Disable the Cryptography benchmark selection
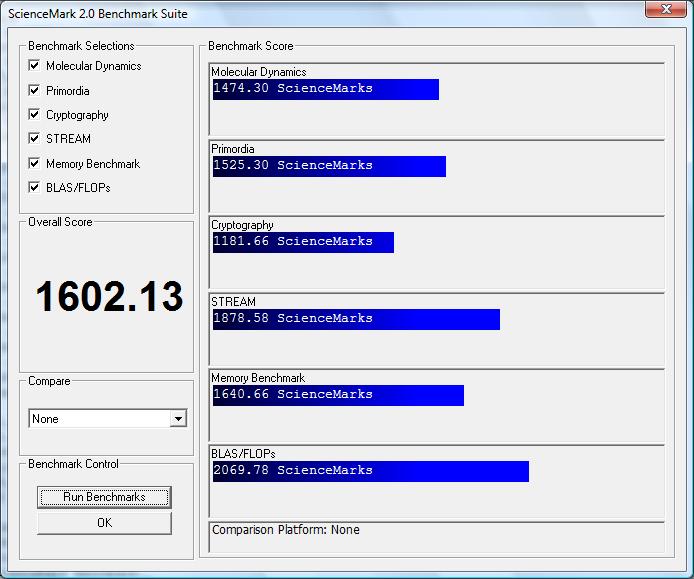 [34, 114]
